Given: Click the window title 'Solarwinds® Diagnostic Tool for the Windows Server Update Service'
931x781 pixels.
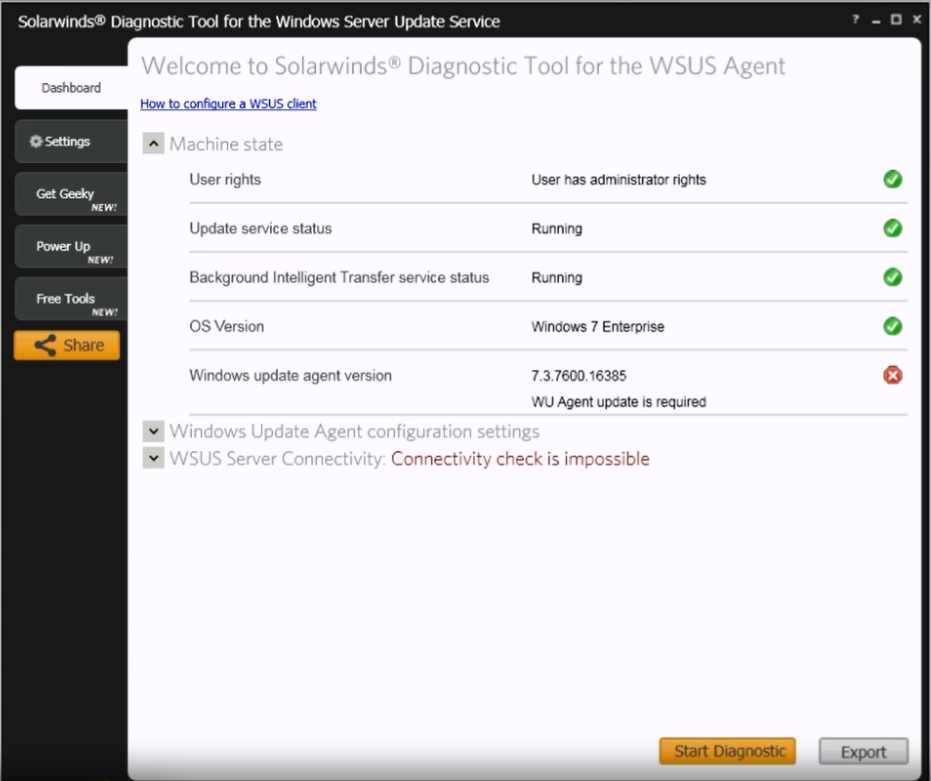Looking at the screenshot, I should point(259,21).
